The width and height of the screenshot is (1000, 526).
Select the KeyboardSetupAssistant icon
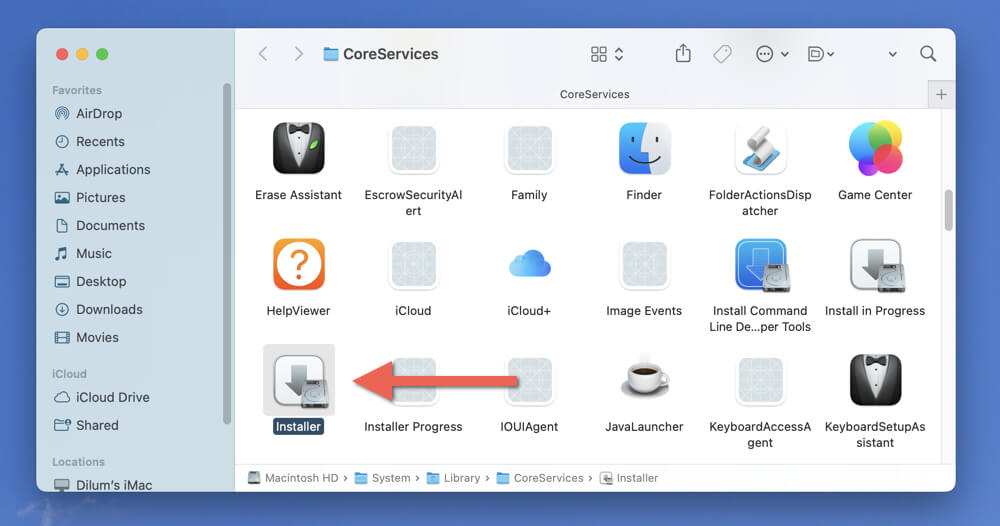coord(875,380)
